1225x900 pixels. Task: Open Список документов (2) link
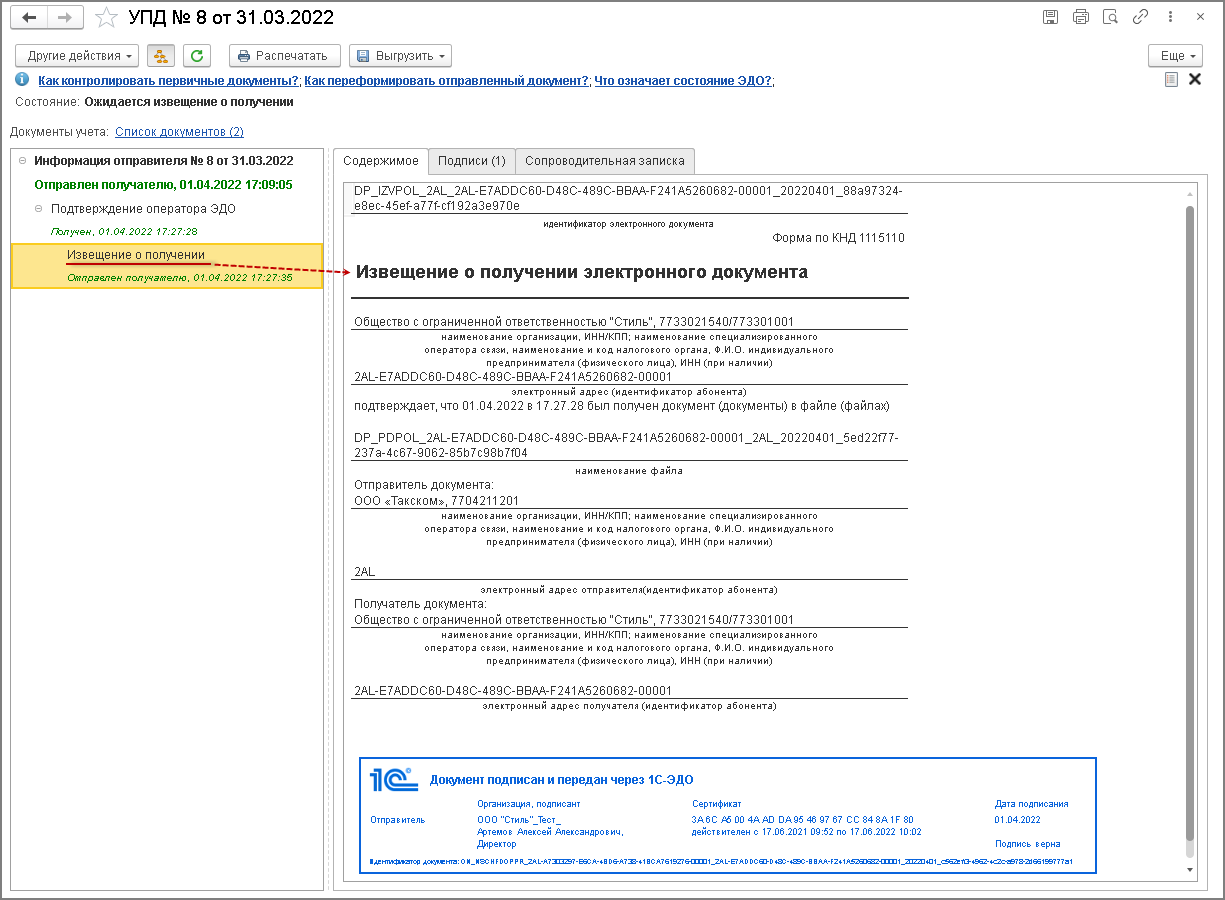179,132
